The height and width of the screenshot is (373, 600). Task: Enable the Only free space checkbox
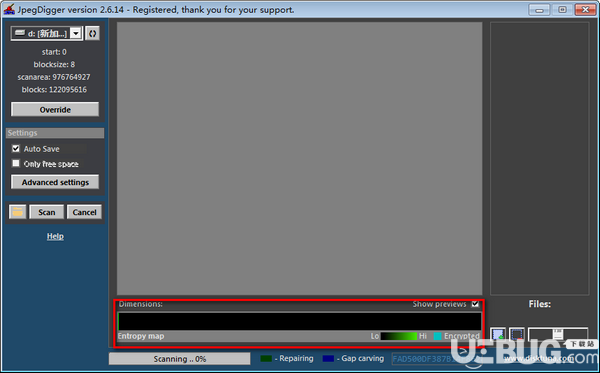[x=16, y=163]
